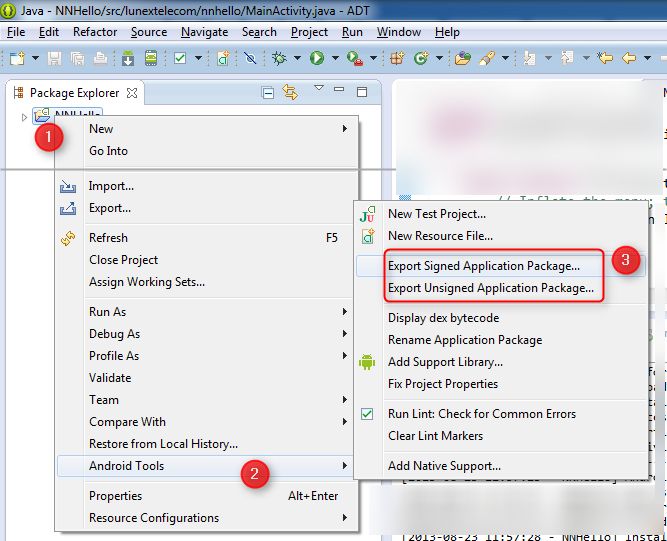Select Add Native Support...
Image resolution: width=667 pixels, height=541 pixels.
[x=501, y=466]
